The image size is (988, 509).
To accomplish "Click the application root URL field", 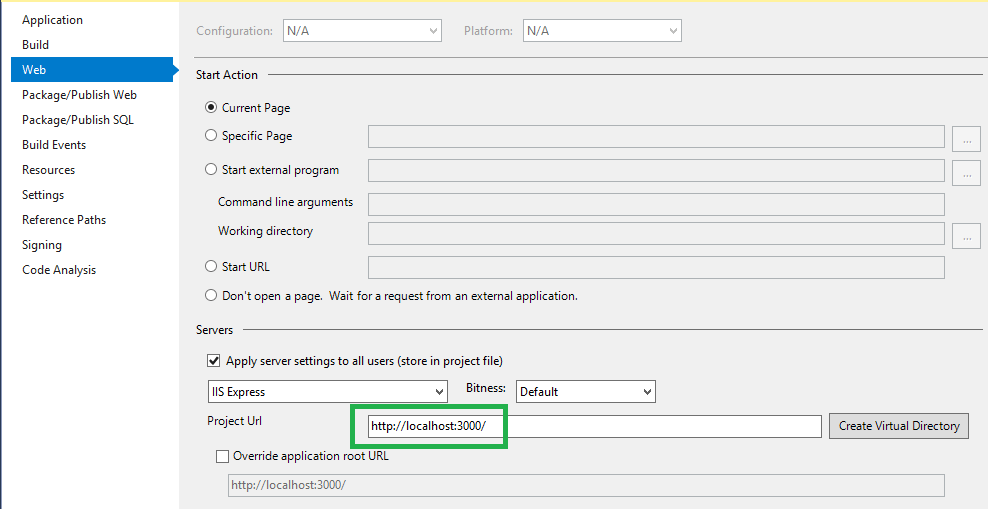I will 585,485.
